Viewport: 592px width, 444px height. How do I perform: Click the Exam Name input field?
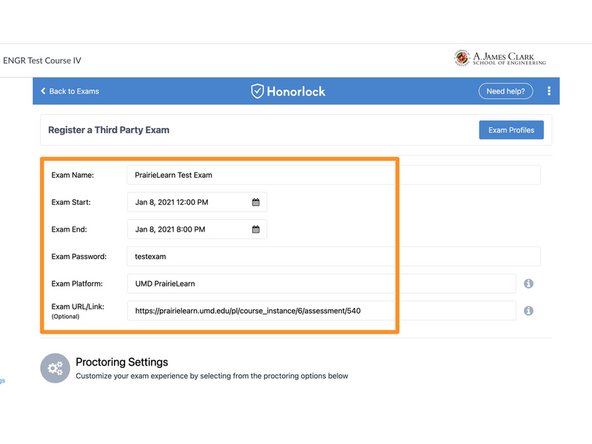point(334,175)
